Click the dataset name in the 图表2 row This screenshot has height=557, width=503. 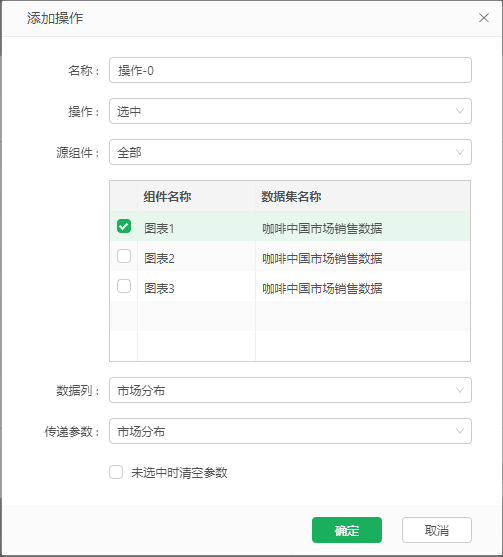[x=323, y=258]
